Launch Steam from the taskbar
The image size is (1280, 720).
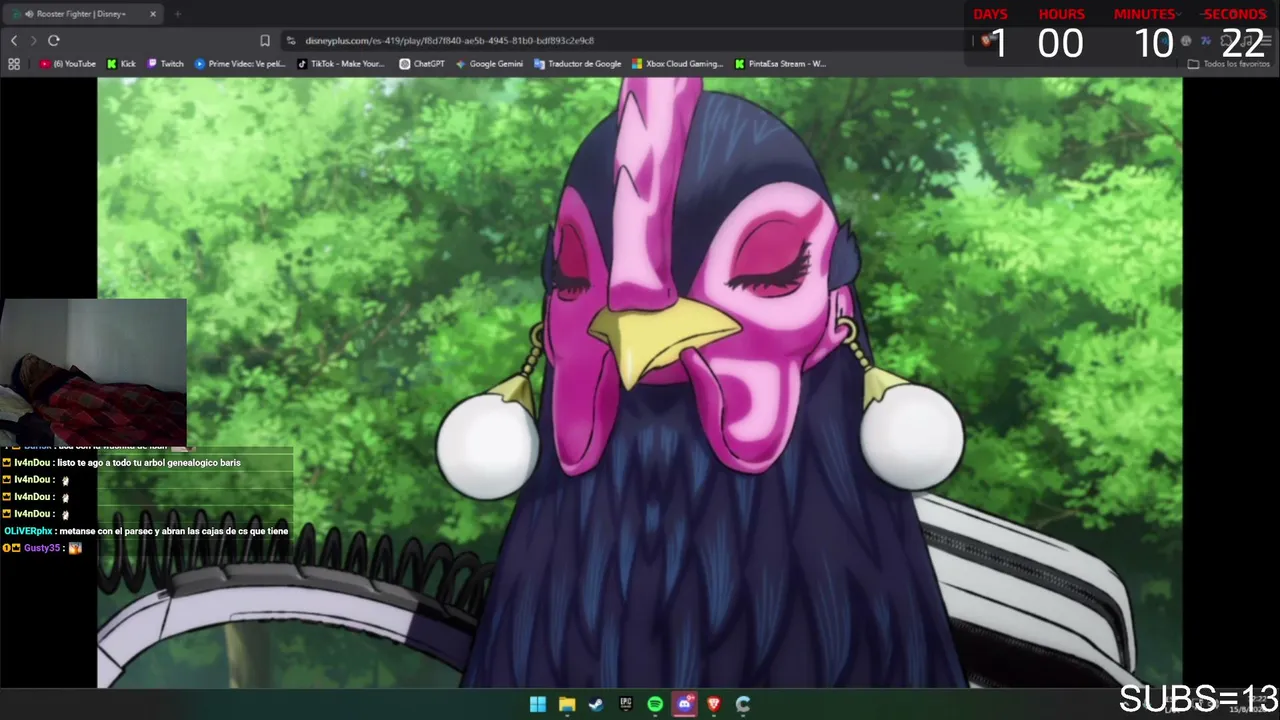tap(596, 704)
